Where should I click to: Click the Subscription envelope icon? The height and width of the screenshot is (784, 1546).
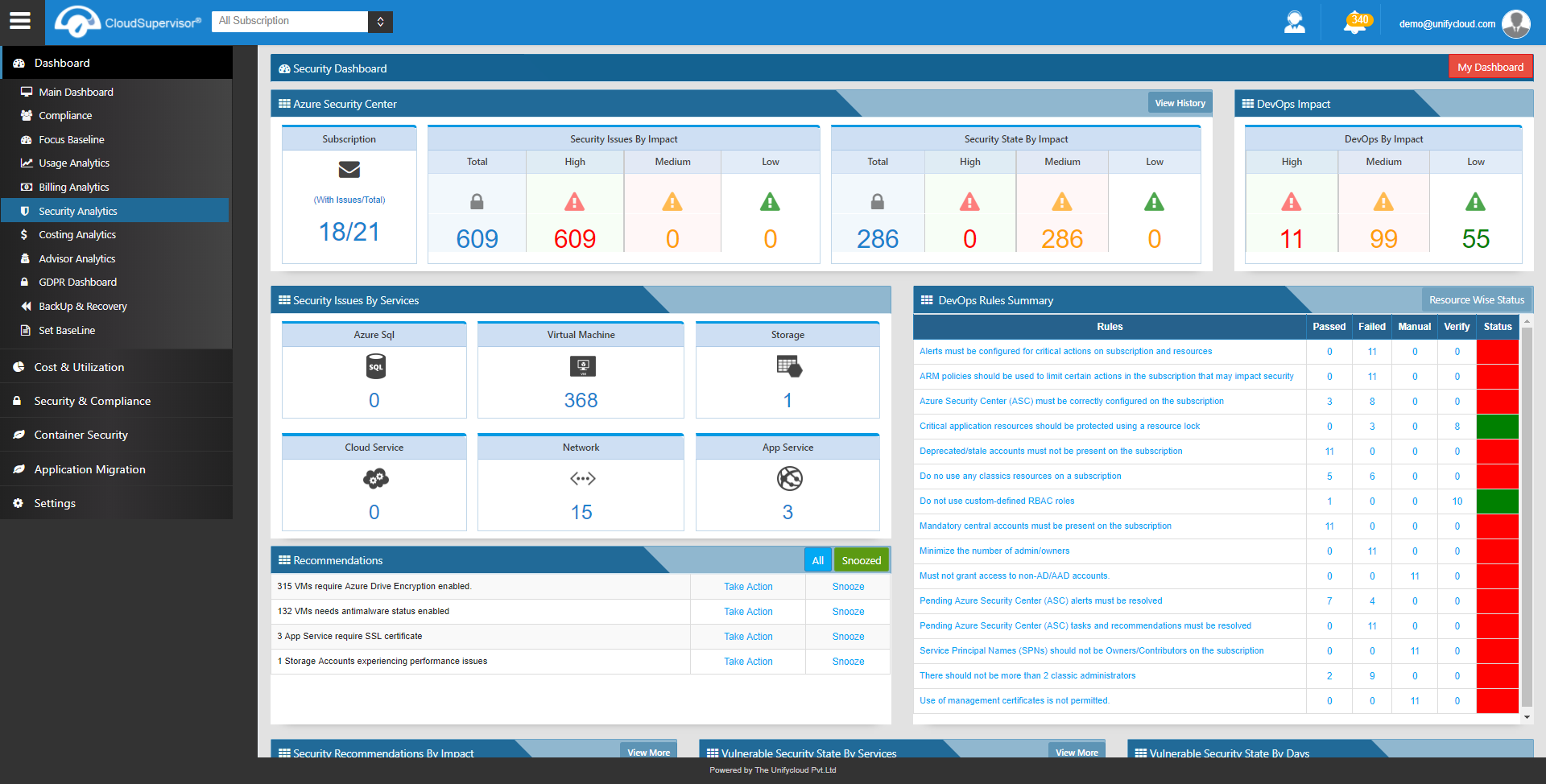[349, 170]
